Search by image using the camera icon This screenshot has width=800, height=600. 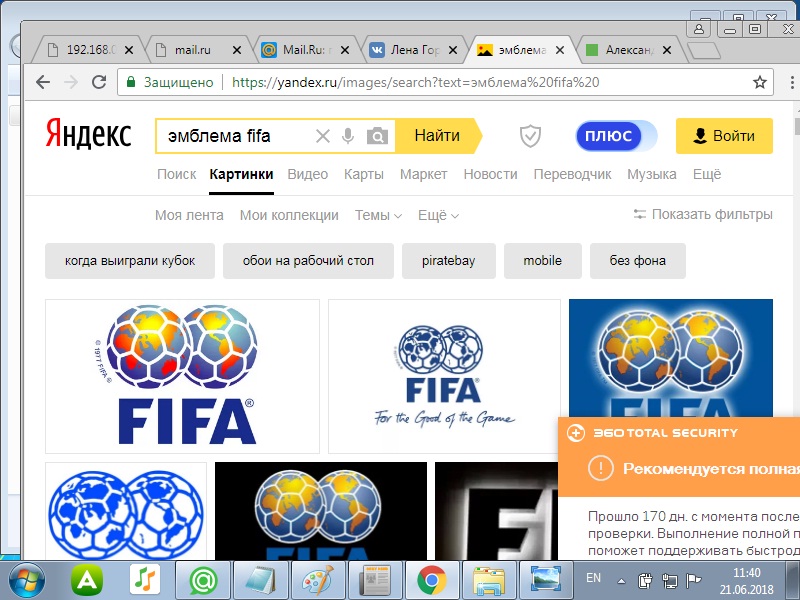tap(378, 136)
